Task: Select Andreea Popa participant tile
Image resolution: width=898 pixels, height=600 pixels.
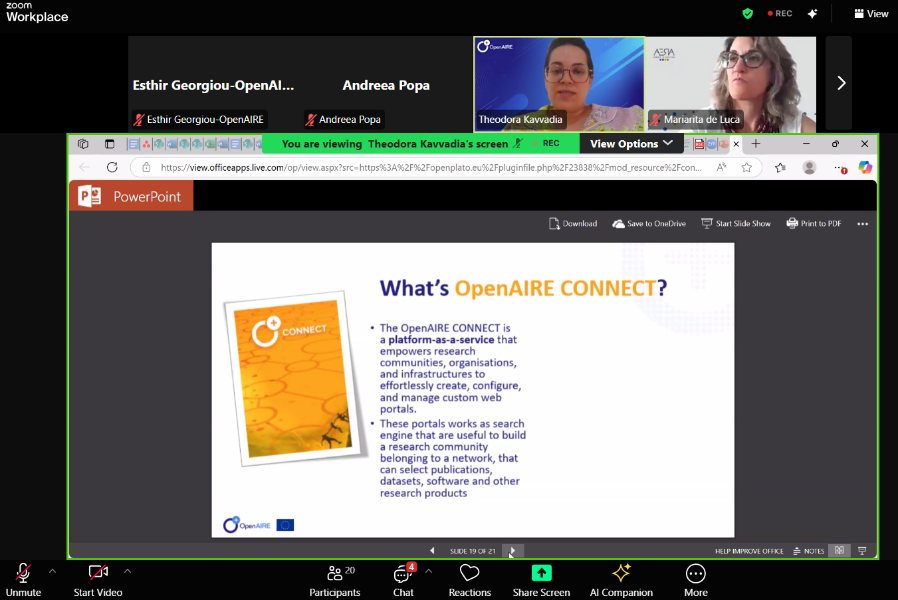Action: pos(386,84)
